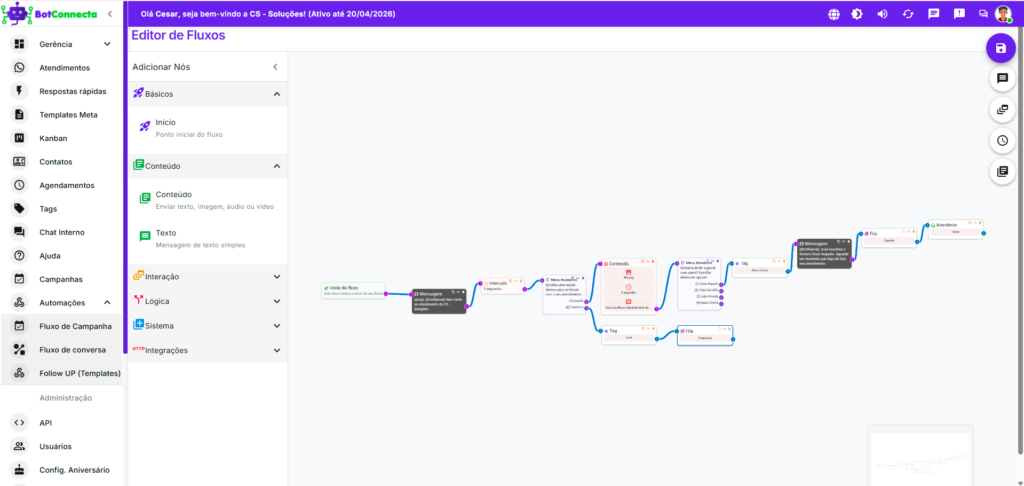Viewport: 1024px width, 486px height.
Task: Mute notification sound speaker icon
Action: tap(882, 14)
